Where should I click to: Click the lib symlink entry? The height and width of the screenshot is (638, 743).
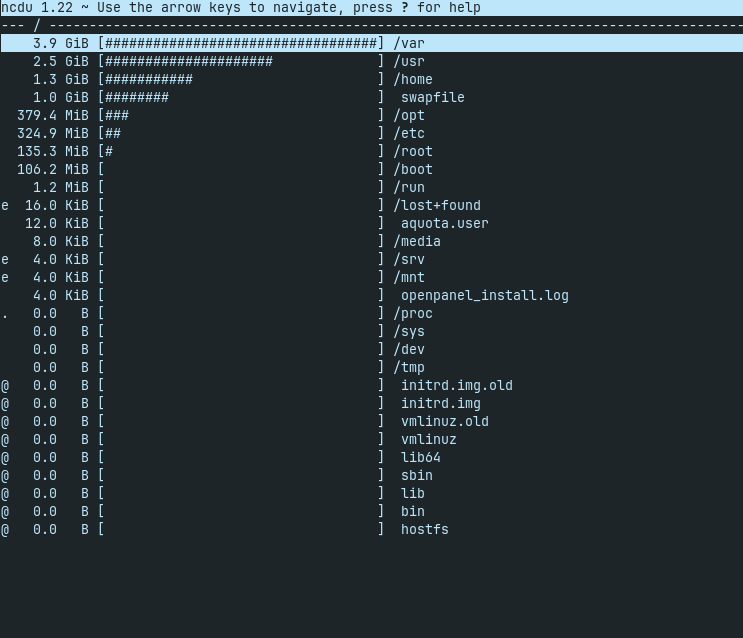(372, 493)
